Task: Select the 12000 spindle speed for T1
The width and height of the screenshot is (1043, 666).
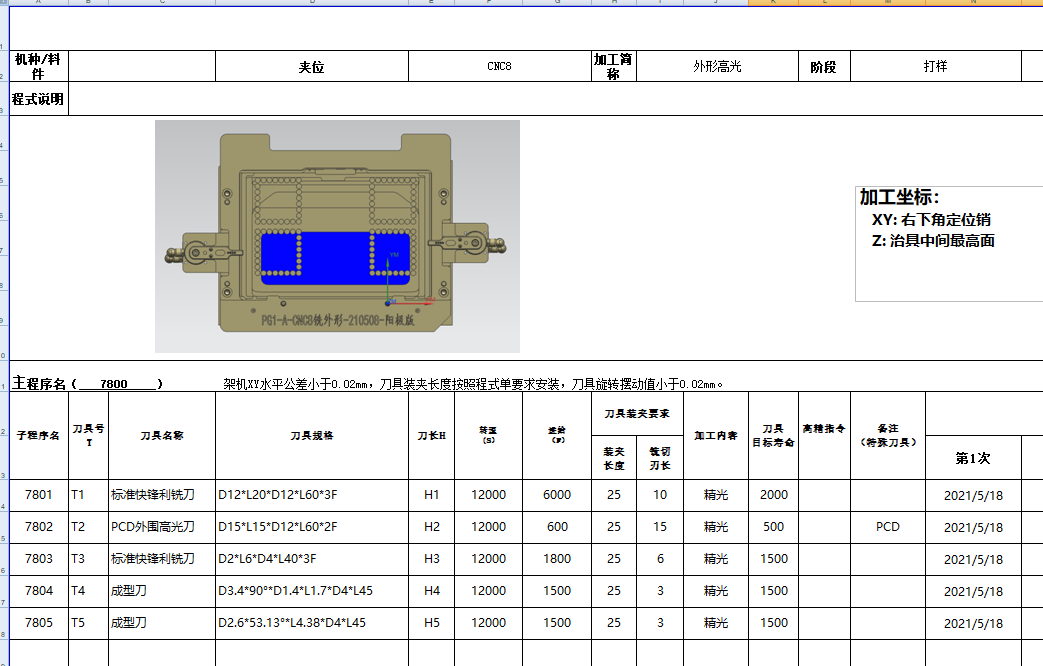Action: click(487, 495)
